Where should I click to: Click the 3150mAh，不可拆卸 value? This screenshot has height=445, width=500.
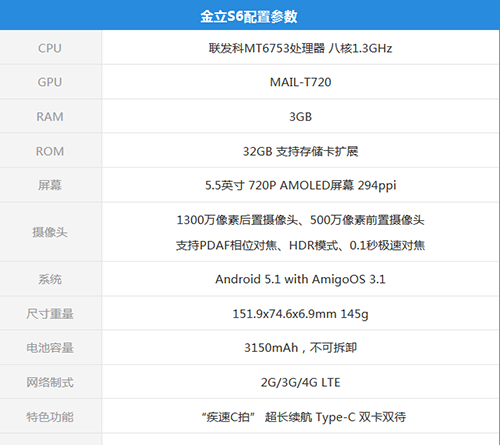(300, 348)
